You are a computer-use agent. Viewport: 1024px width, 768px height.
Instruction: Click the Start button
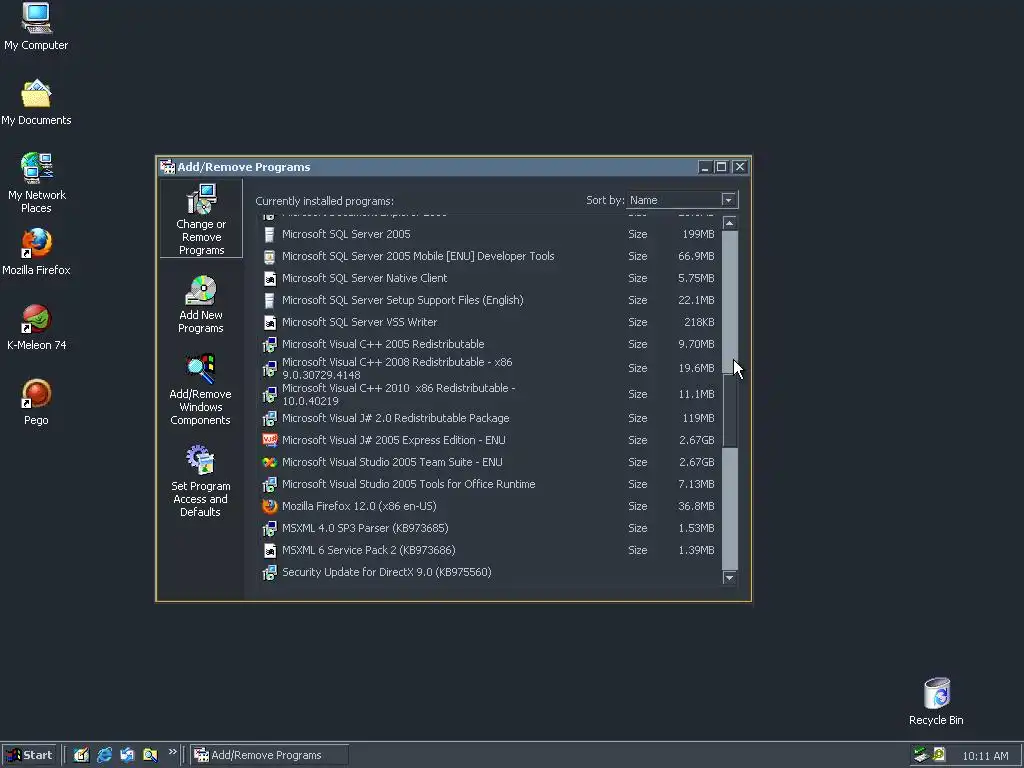tap(29, 755)
